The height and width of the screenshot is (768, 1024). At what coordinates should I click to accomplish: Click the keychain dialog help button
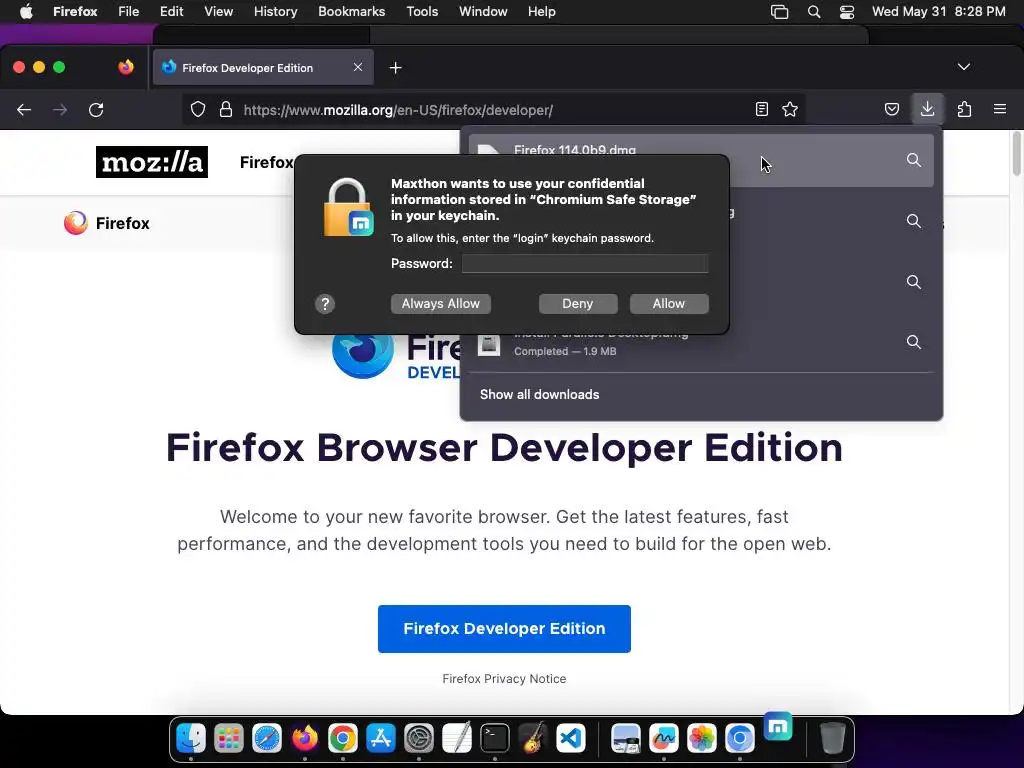325,304
